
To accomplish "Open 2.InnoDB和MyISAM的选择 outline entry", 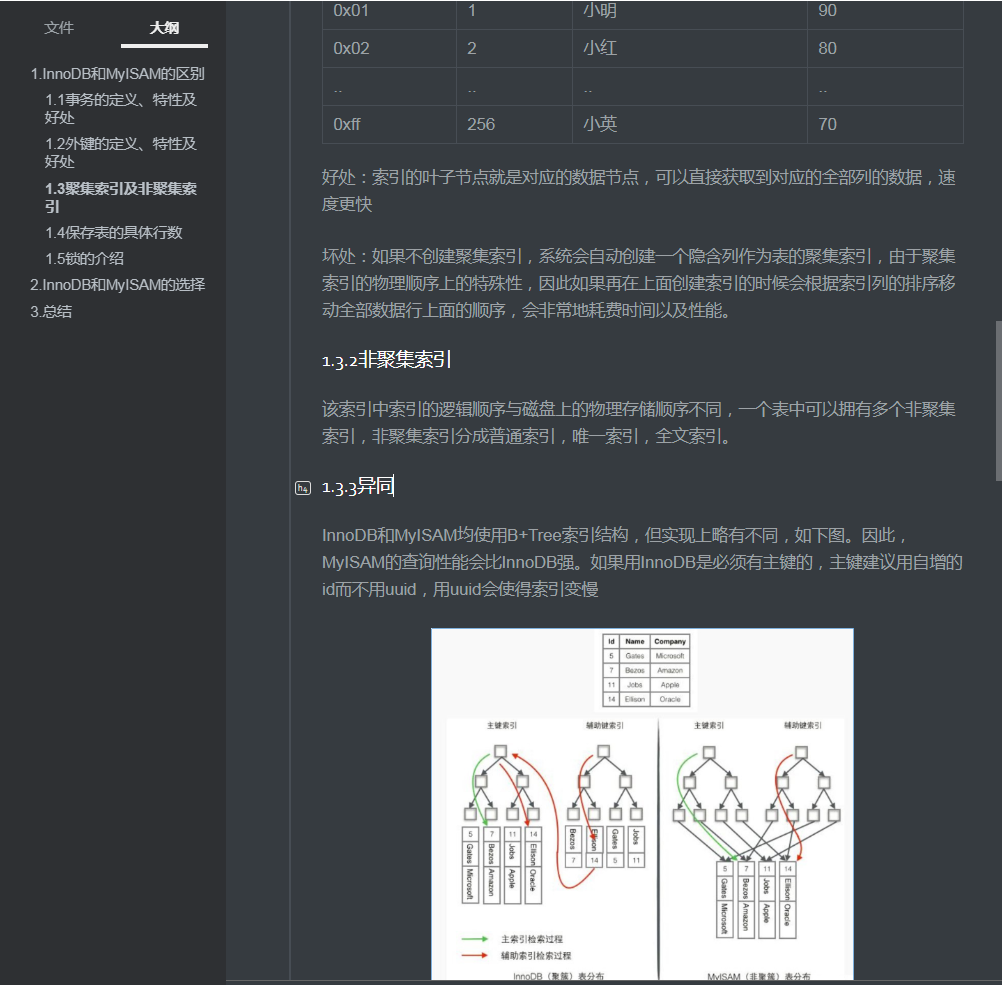I will pos(118,285).
